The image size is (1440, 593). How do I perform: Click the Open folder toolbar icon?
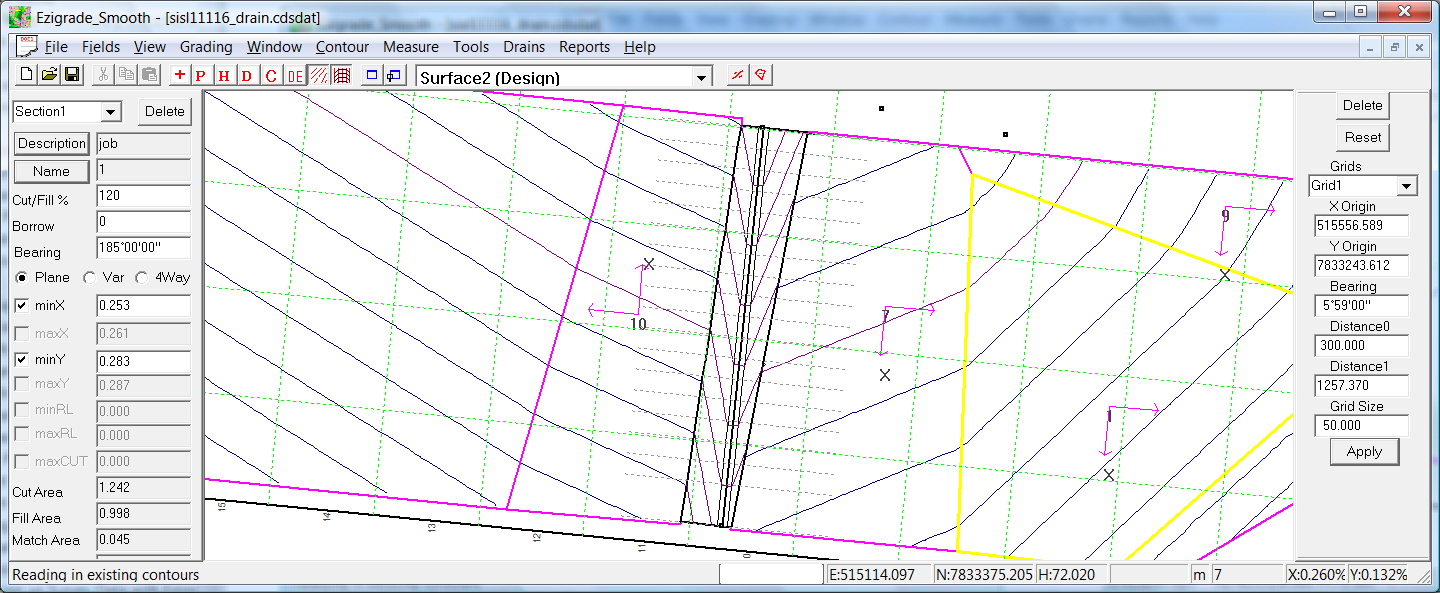49,75
